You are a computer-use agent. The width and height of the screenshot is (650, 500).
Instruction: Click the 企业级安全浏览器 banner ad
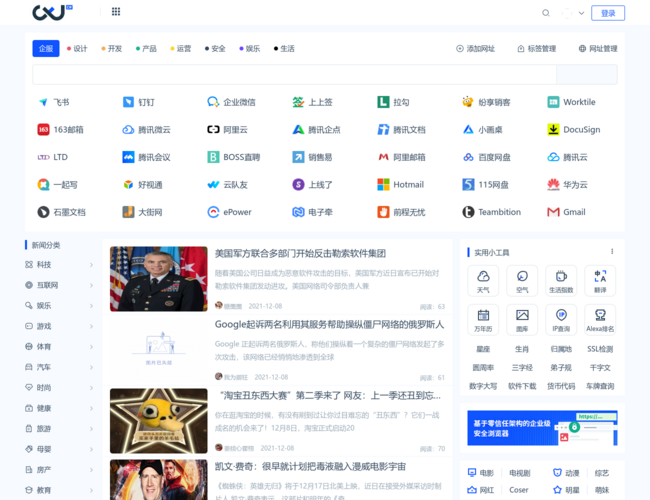point(542,428)
